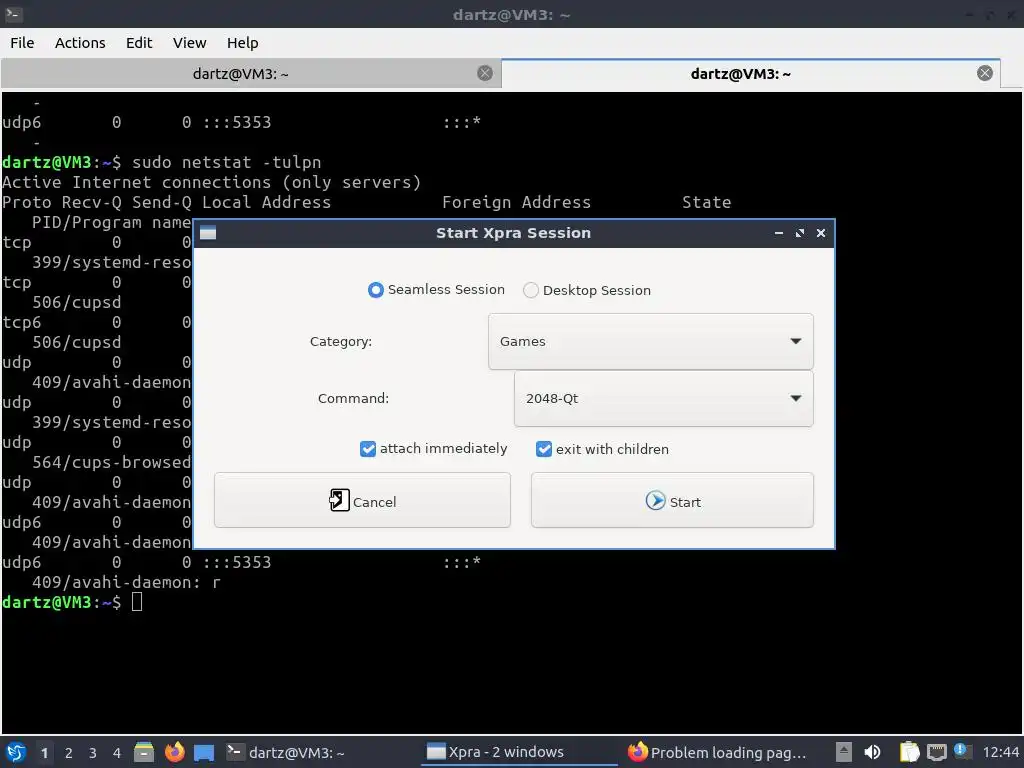Click the show desktop icon in the taskbar

coord(204,752)
